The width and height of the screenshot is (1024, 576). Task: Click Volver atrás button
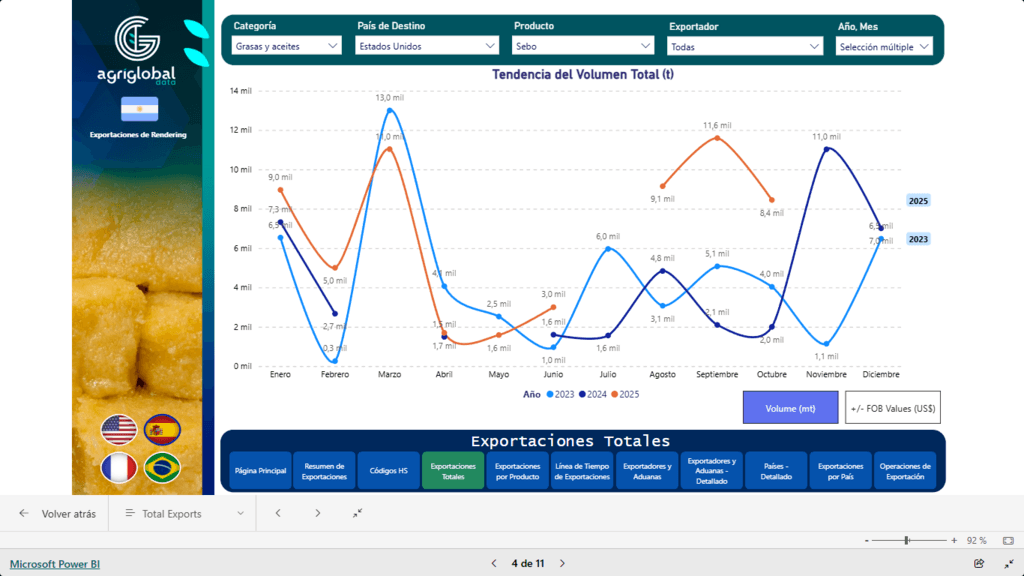[58, 513]
